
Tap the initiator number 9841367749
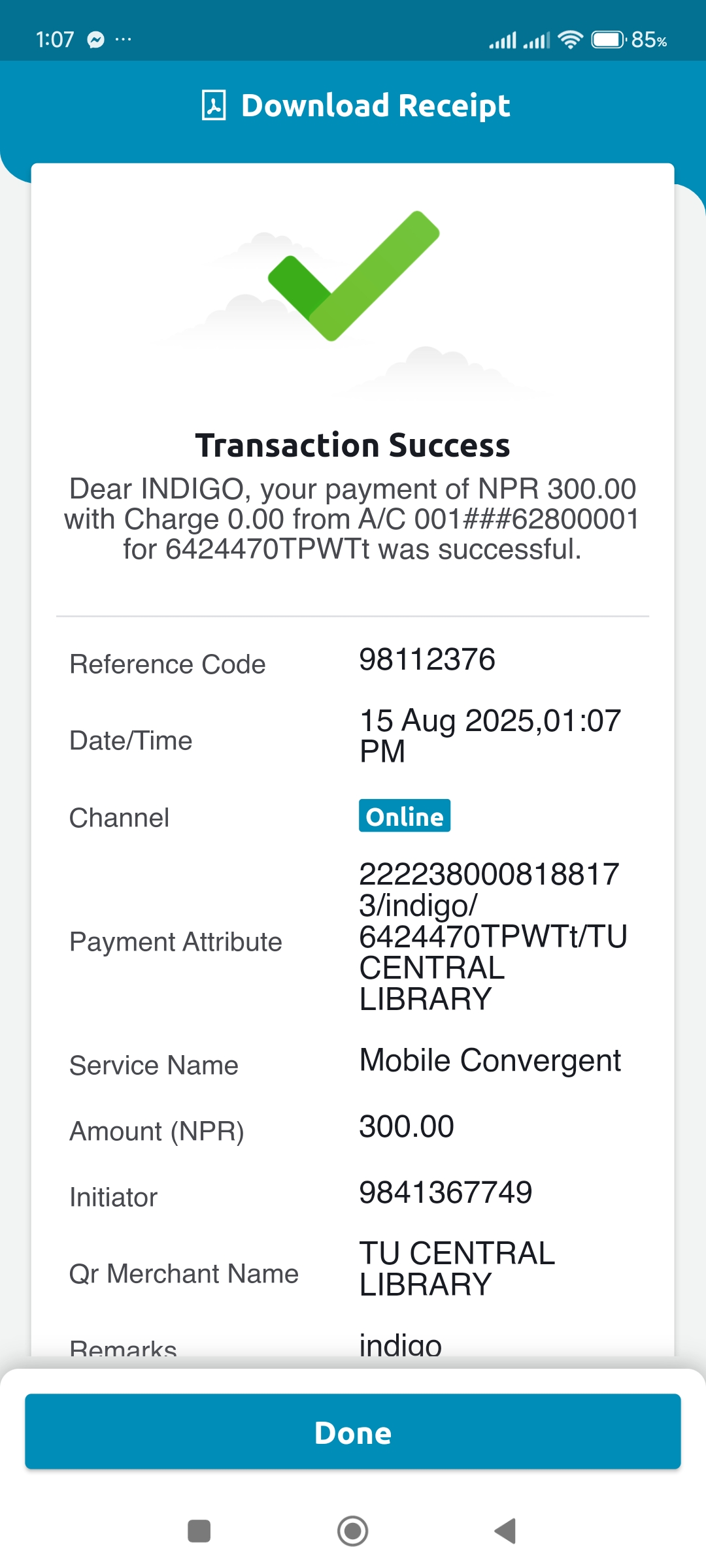point(445,1193)
